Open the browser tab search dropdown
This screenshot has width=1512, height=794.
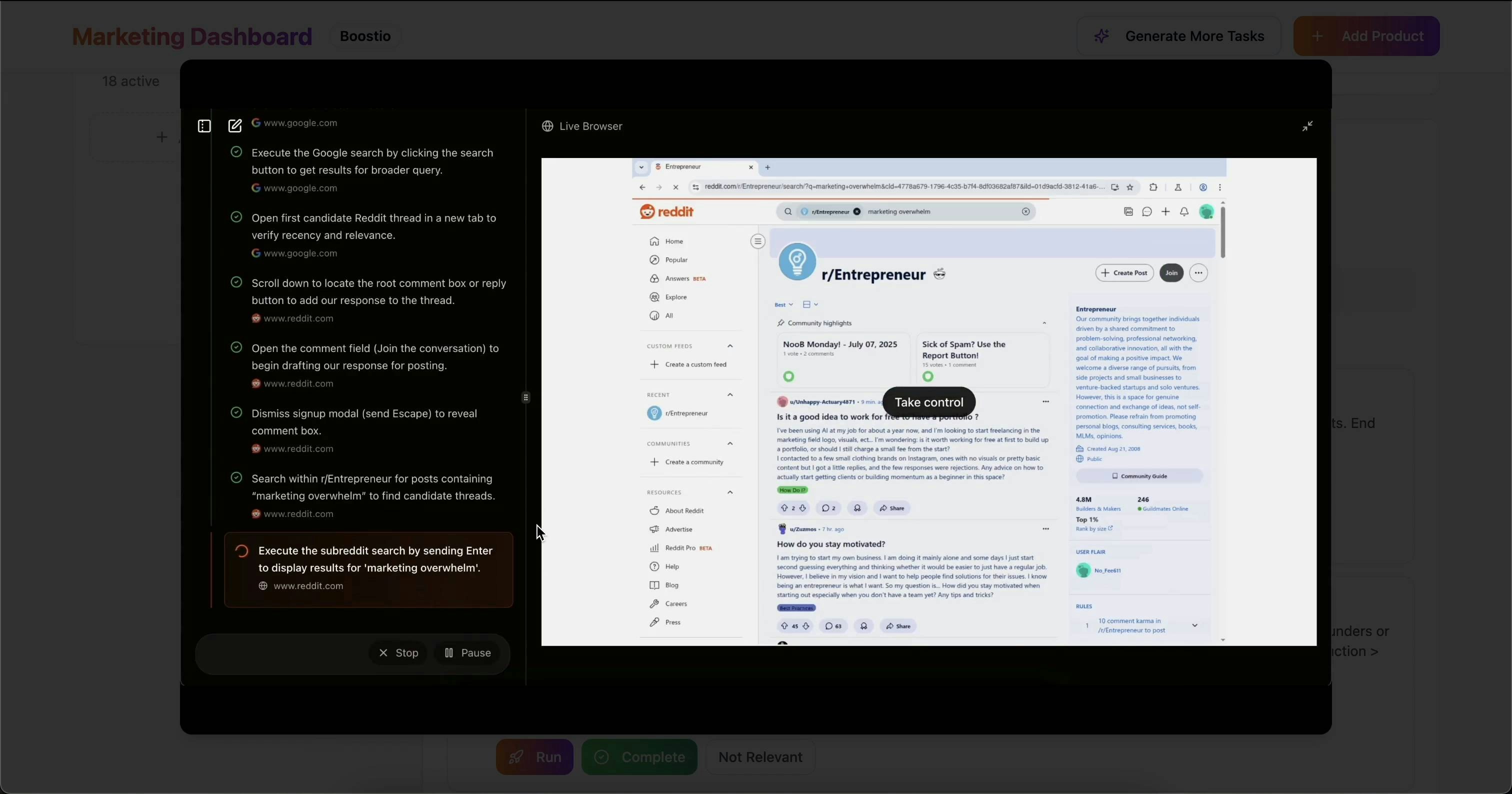[x=641, y=167]
